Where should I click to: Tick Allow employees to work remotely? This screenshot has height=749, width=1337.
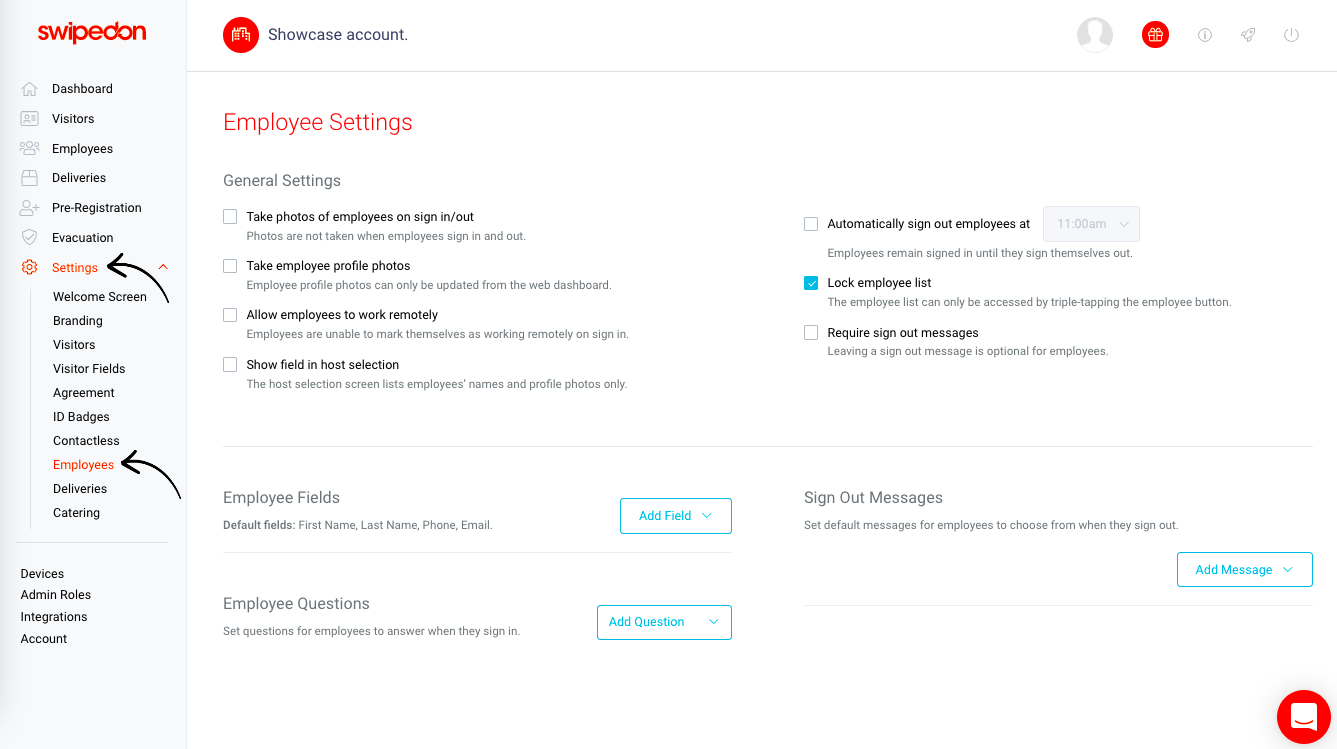point(230,315)
